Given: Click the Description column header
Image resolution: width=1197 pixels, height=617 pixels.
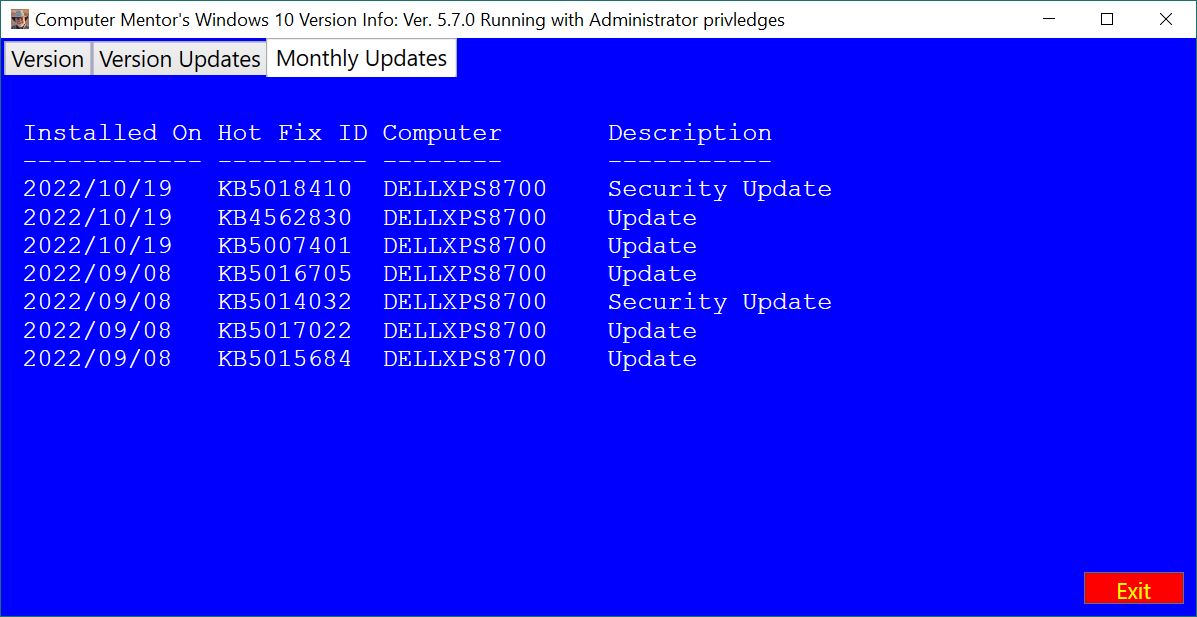Looking at the screenshot, I should (x=689, y=133).
